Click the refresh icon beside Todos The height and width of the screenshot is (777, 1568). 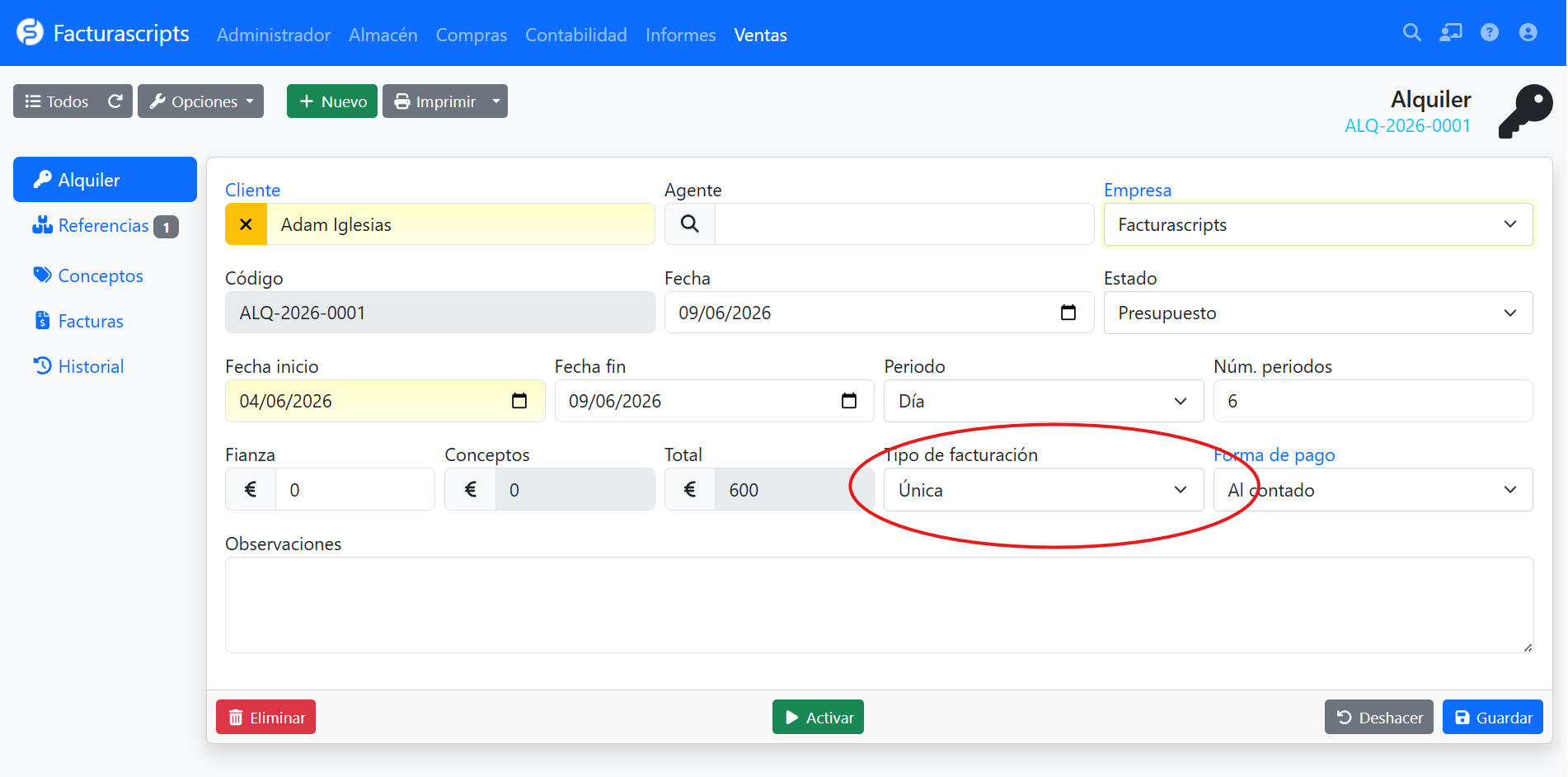115,101
